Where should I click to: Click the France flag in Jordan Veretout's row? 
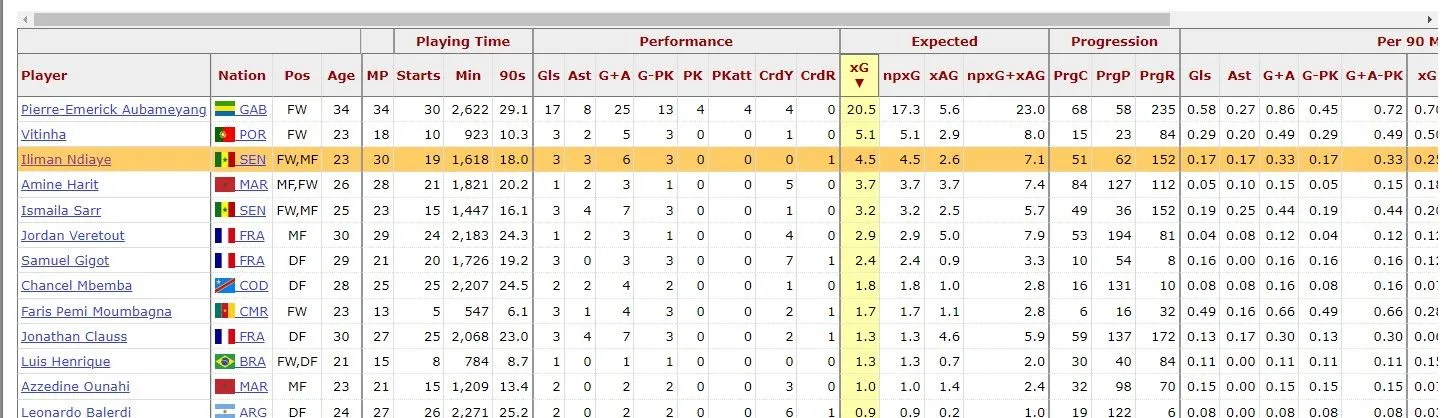click(x=224, y=235)
